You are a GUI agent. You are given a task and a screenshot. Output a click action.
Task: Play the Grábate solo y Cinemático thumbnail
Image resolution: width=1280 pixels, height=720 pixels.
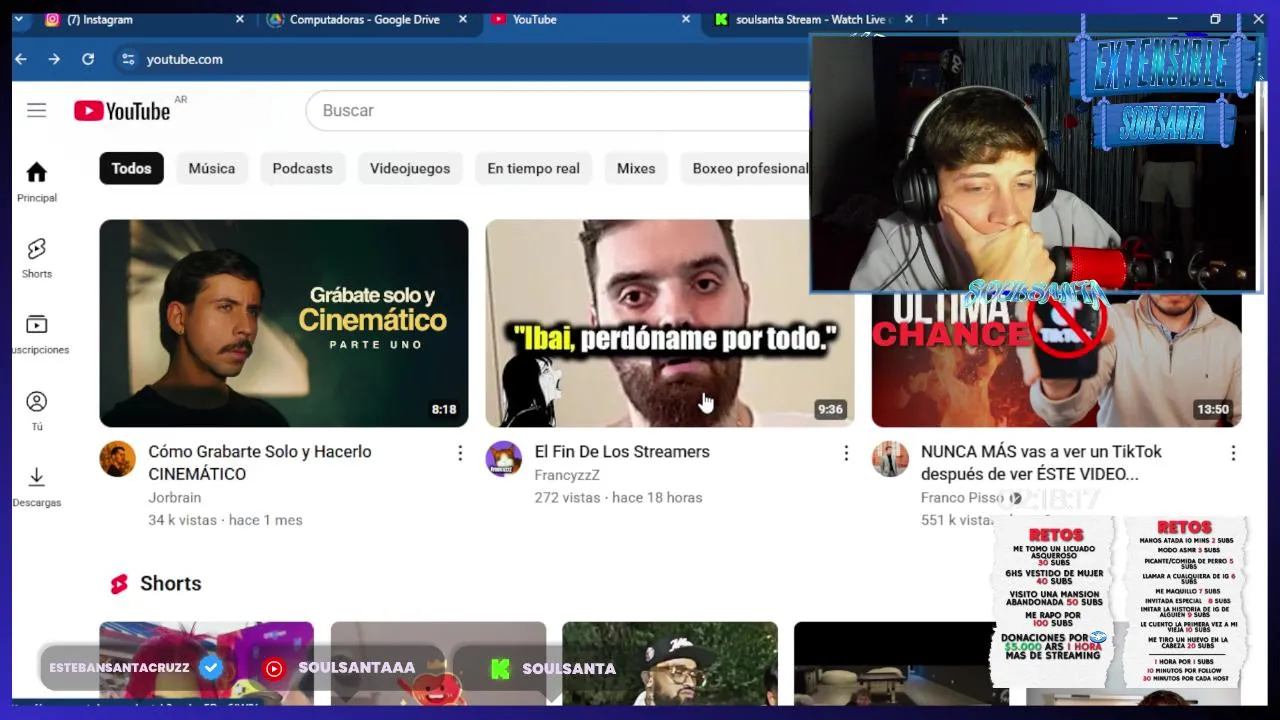click(284, 323)
